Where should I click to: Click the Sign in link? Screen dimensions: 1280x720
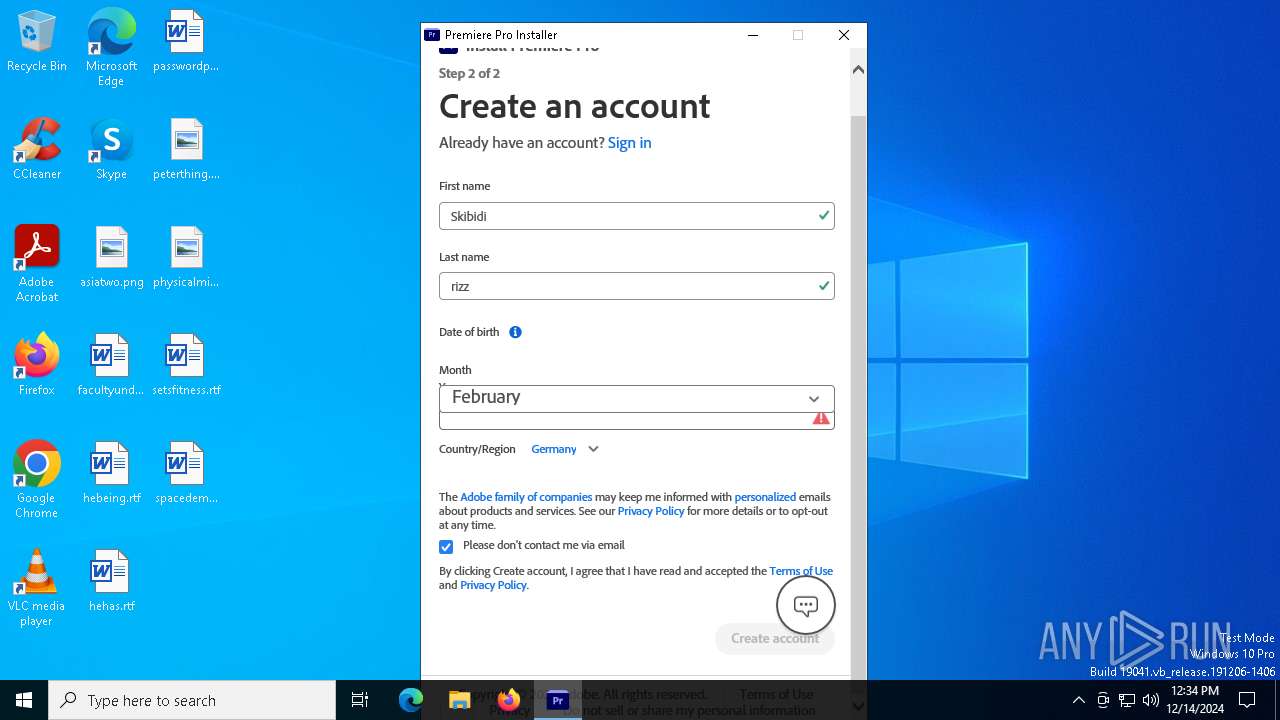coord(629,143)
